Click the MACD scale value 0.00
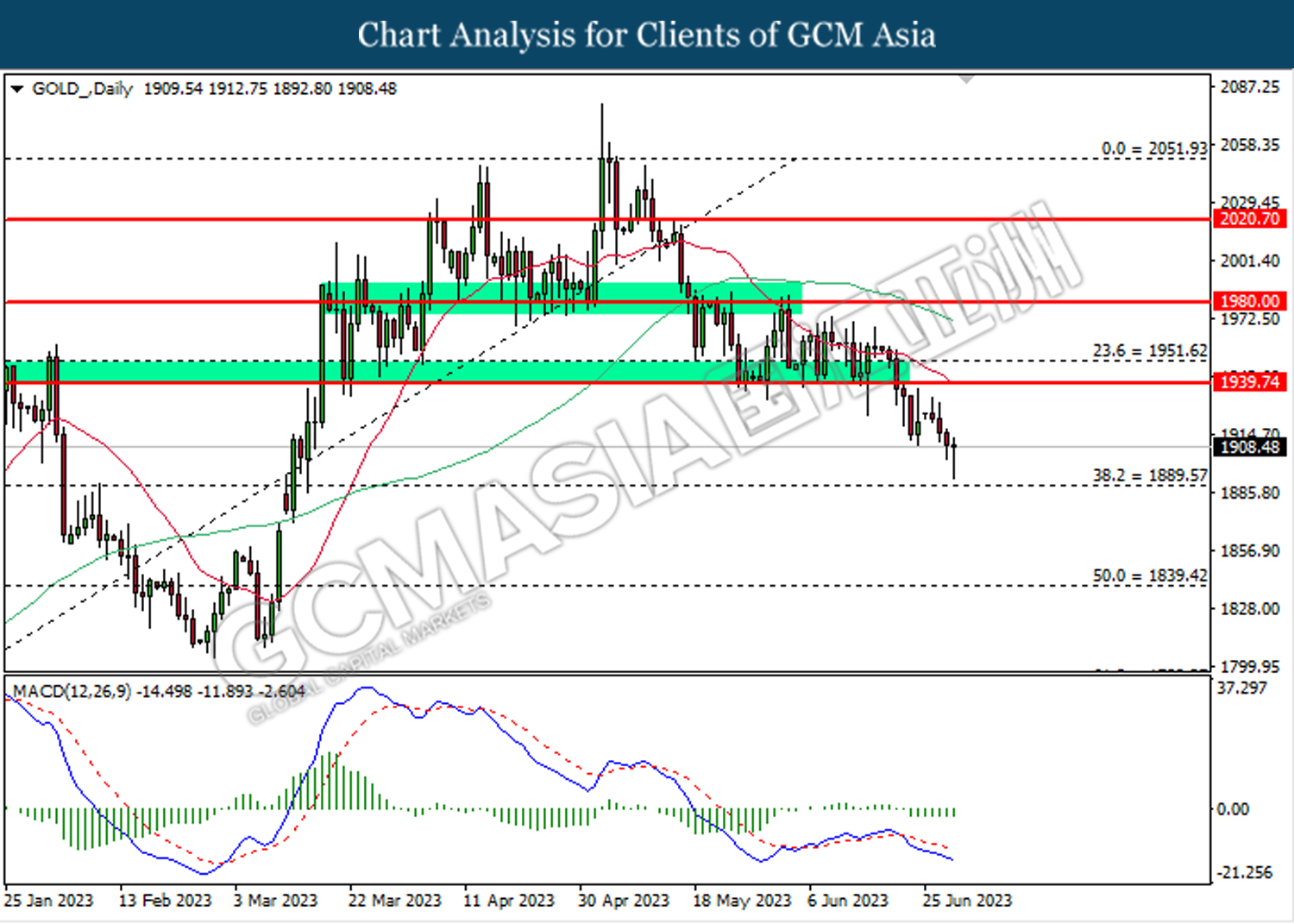Viewport: 1294px width, 924px height. pos(1233,809)
